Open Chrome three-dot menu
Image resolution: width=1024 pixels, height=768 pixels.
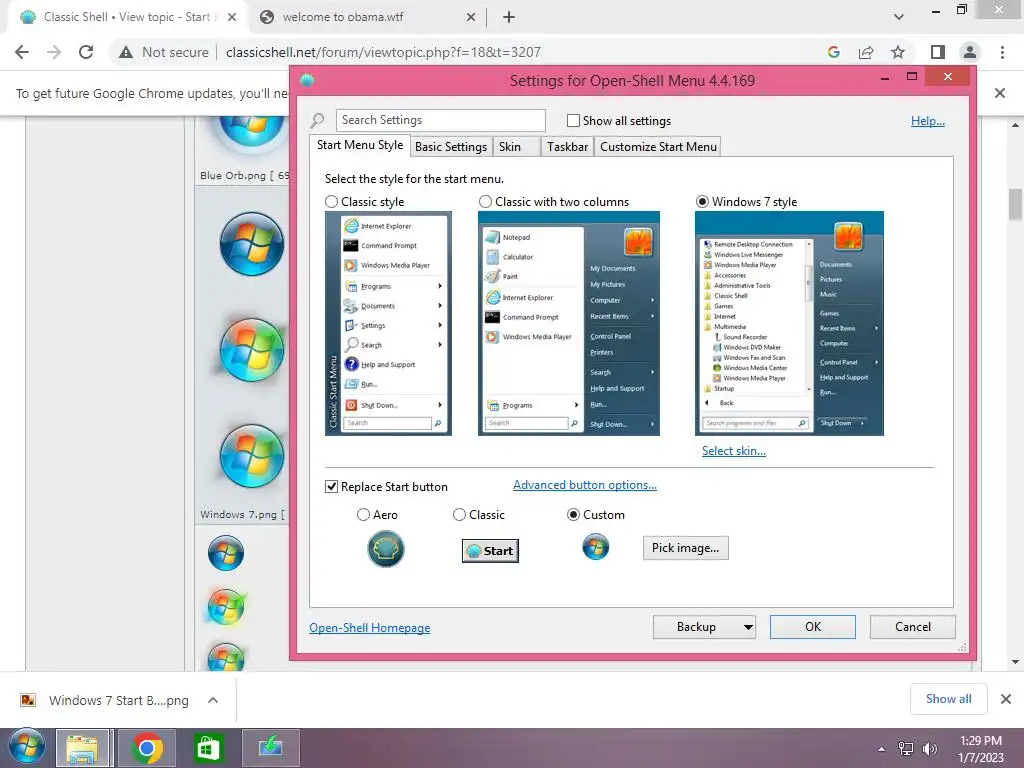pyautogui.click(x=1002, y=52)
